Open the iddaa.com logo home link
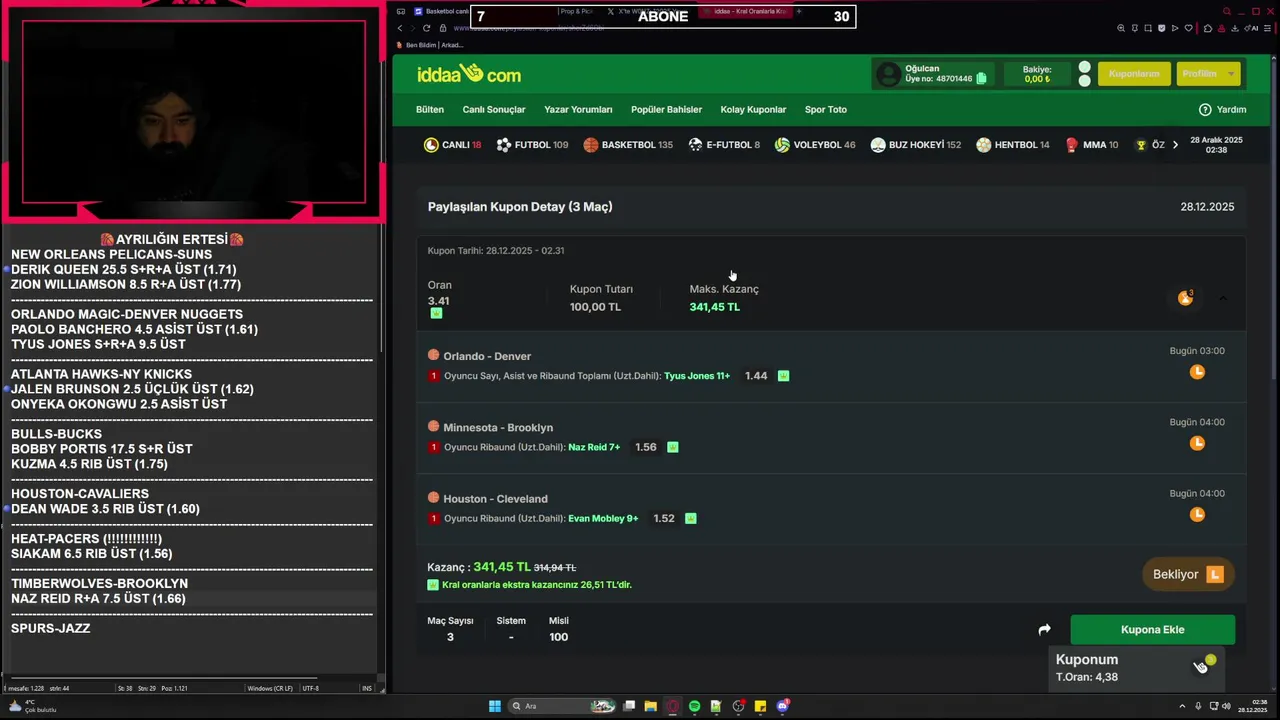The width and height of the screenshot is (1280, 720). tap(470, 74)
